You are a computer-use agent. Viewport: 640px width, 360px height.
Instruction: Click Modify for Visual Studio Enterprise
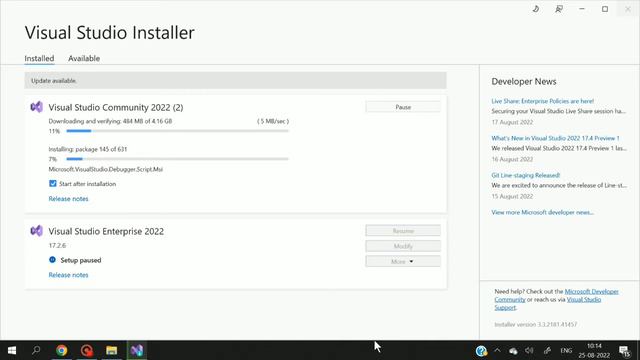click(x=403, y=246)
